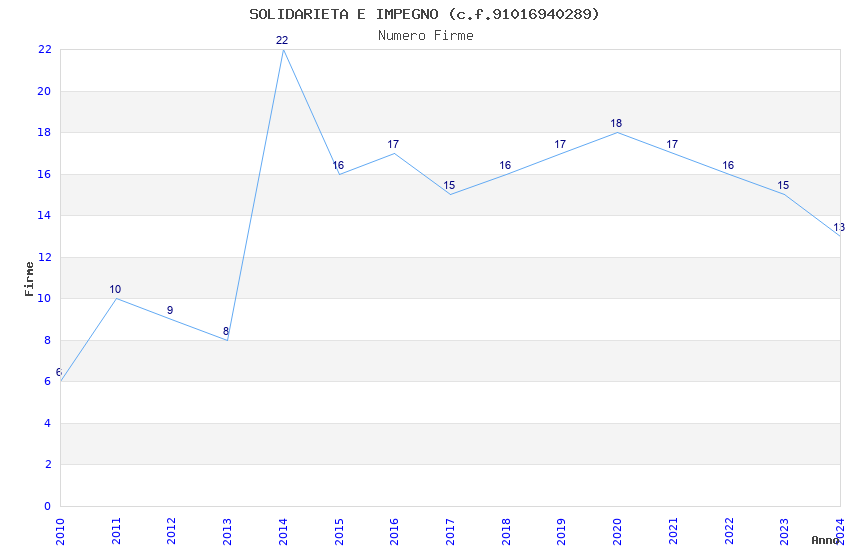Select the data label 13 at 2024

pos(839,228)
